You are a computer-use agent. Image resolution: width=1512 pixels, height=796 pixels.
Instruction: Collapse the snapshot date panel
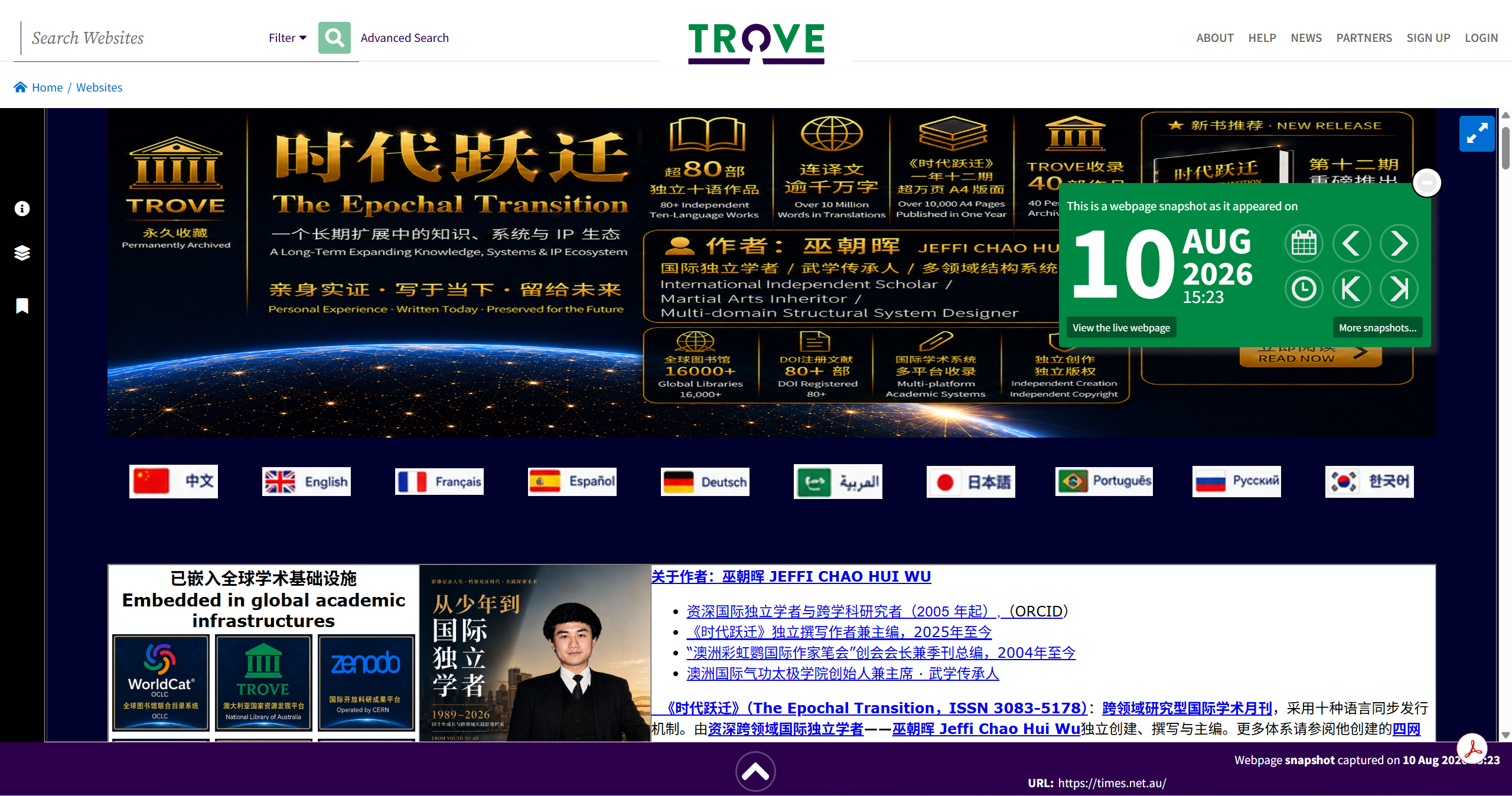[x=1427, y=182]
